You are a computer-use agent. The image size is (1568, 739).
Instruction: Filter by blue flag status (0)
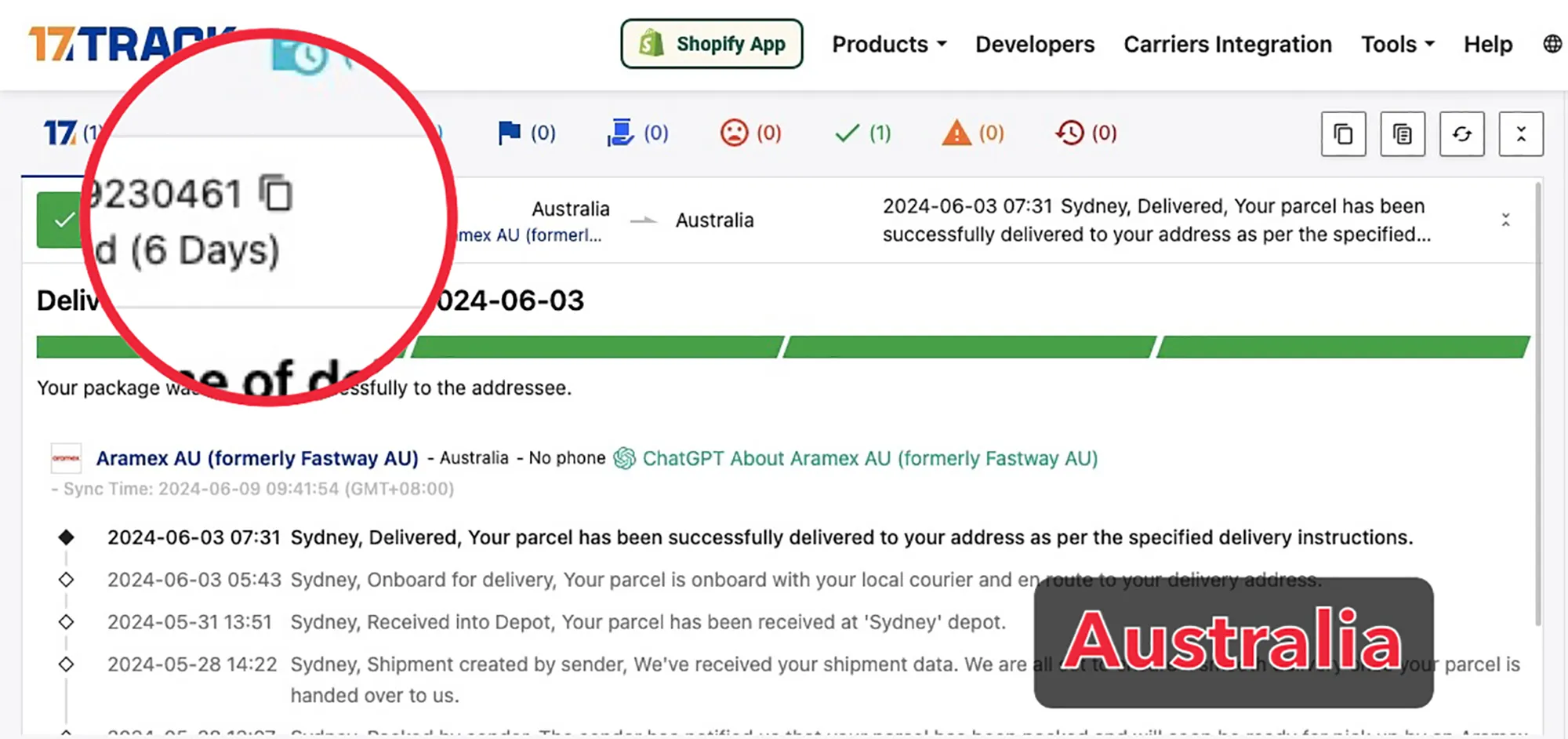[527, 133]
